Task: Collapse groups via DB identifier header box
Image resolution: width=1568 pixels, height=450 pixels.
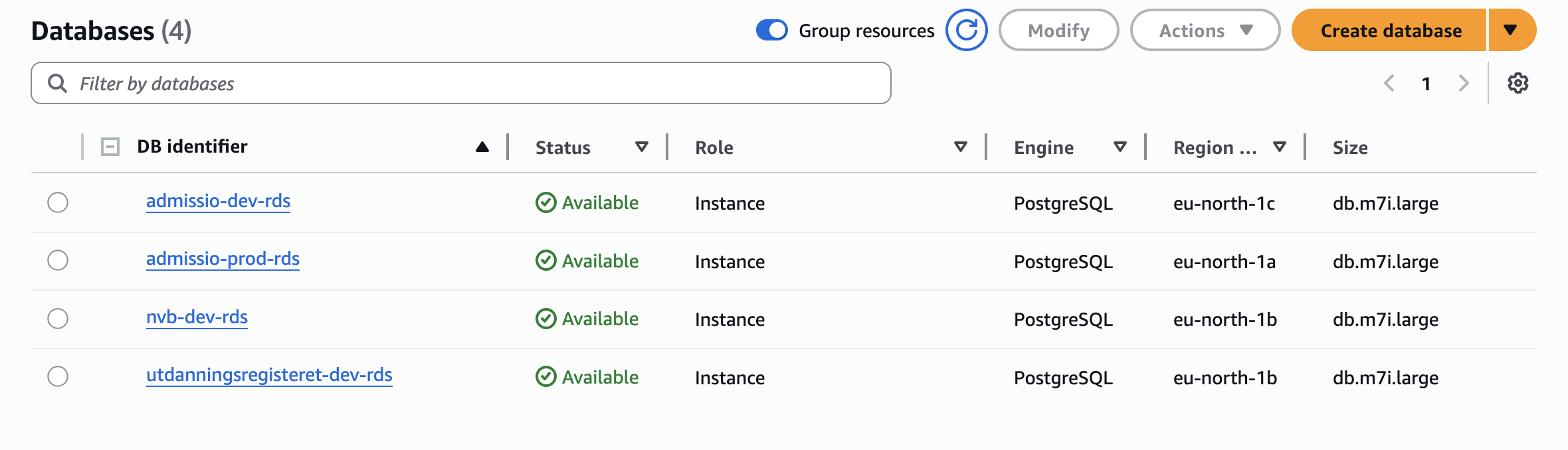Action: tap(110, 147)
